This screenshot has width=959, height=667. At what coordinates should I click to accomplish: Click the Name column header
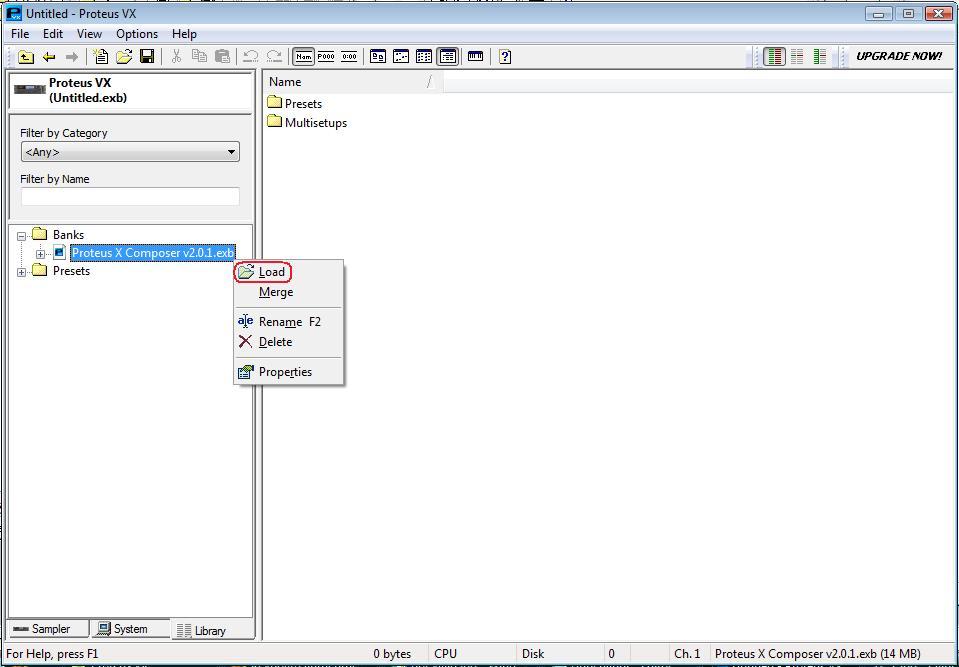pyautogui.click(x=354, y=82)
